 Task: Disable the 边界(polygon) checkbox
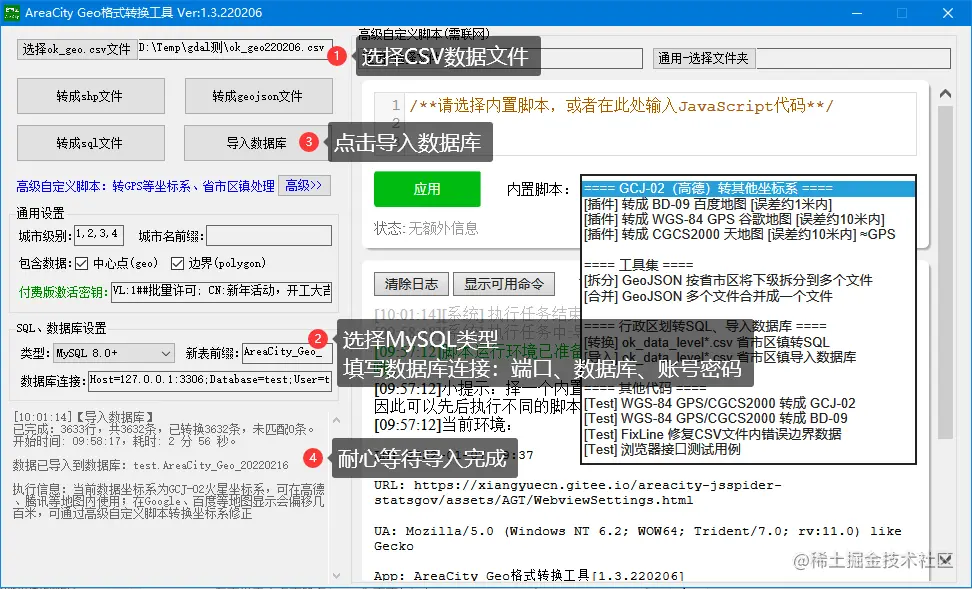coord(175,262)
